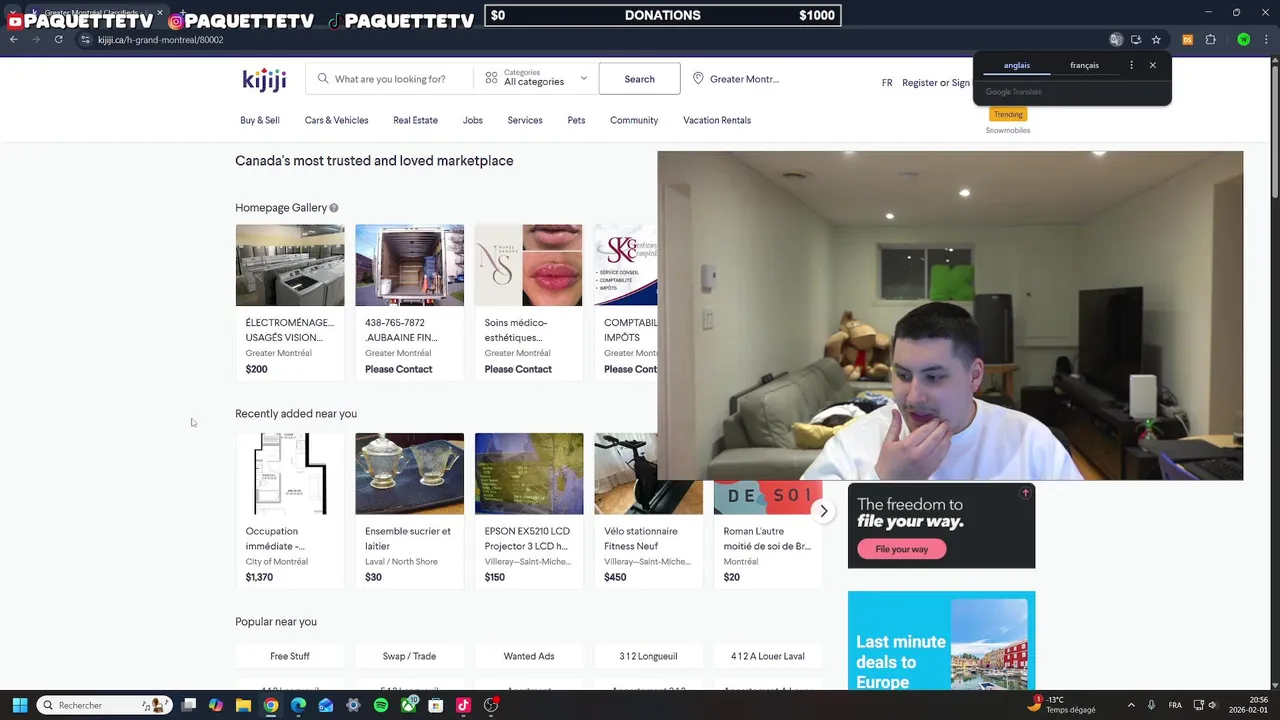Select français tab in Translate popup
Screen dimensions: 1280x720
1084,65
